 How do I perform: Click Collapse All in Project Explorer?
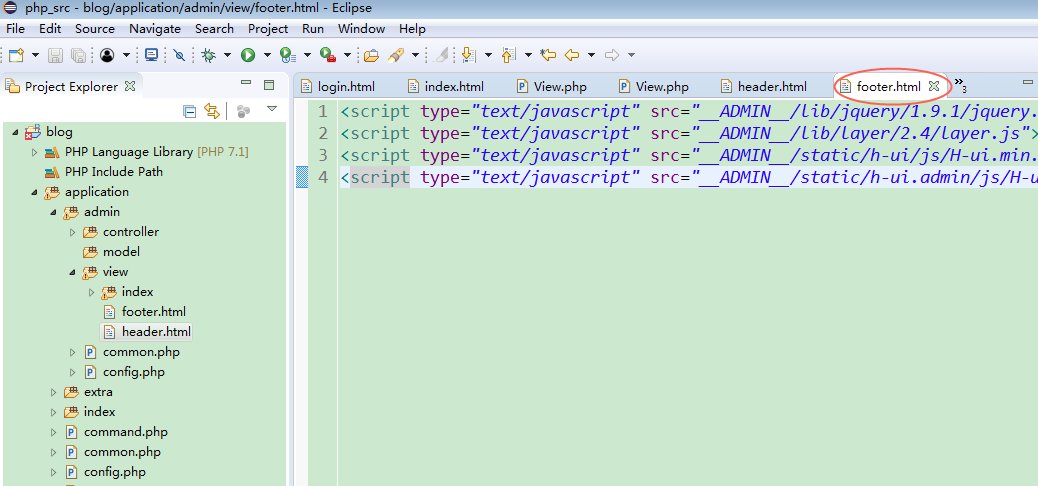pyautogui.click(x=189, y=111)
